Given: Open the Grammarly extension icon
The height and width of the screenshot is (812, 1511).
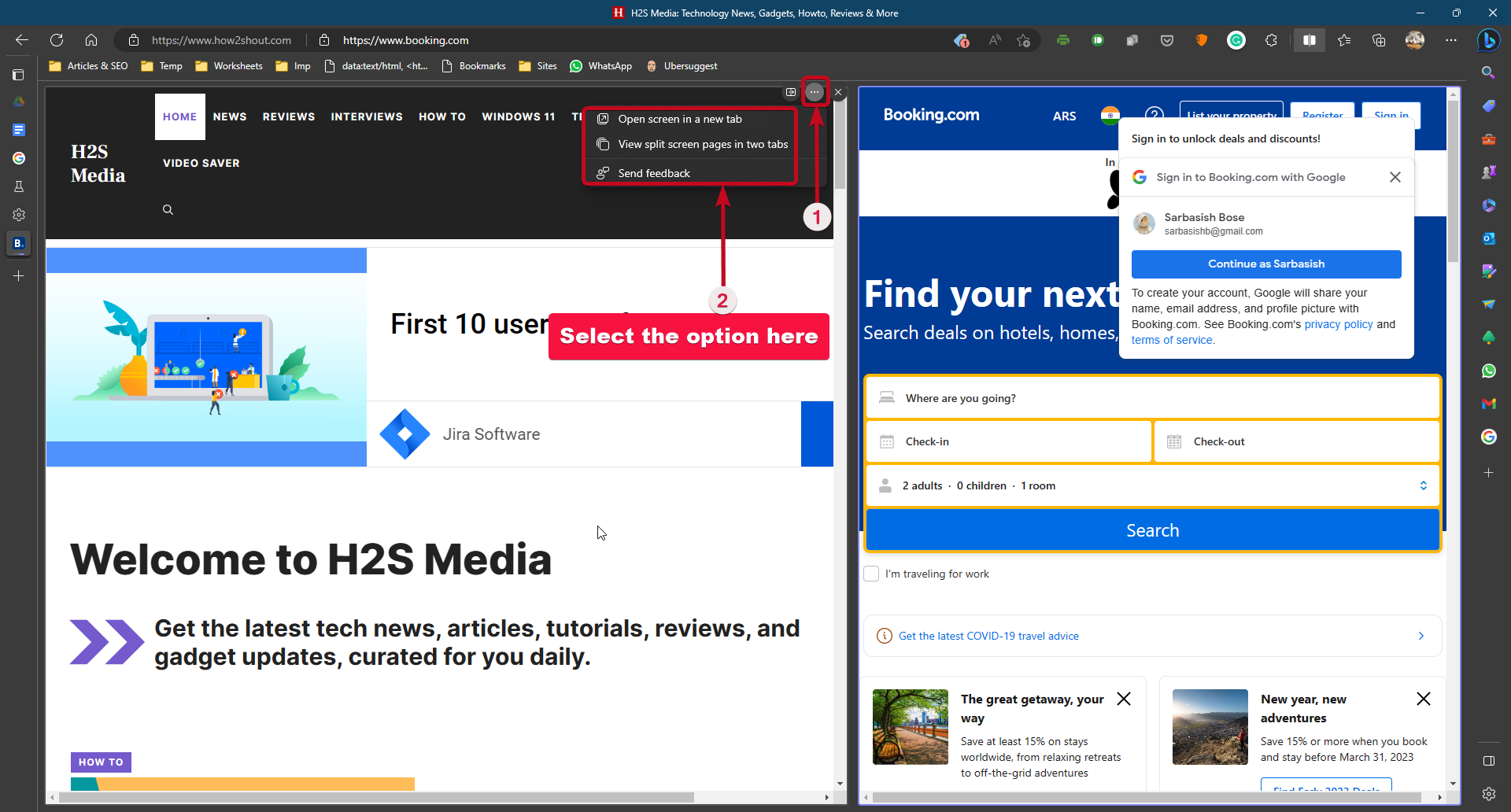Looking at the screenshot, I should coord(1236,40).
